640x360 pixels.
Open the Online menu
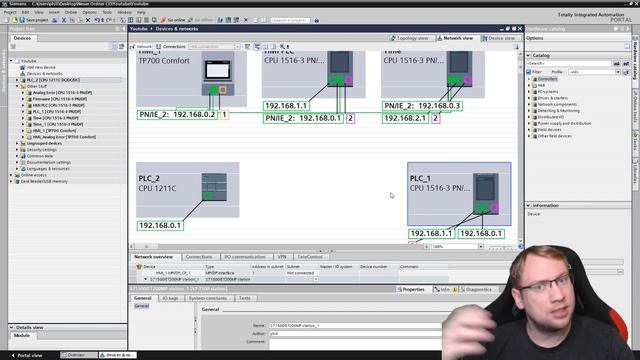click(71, 13)
